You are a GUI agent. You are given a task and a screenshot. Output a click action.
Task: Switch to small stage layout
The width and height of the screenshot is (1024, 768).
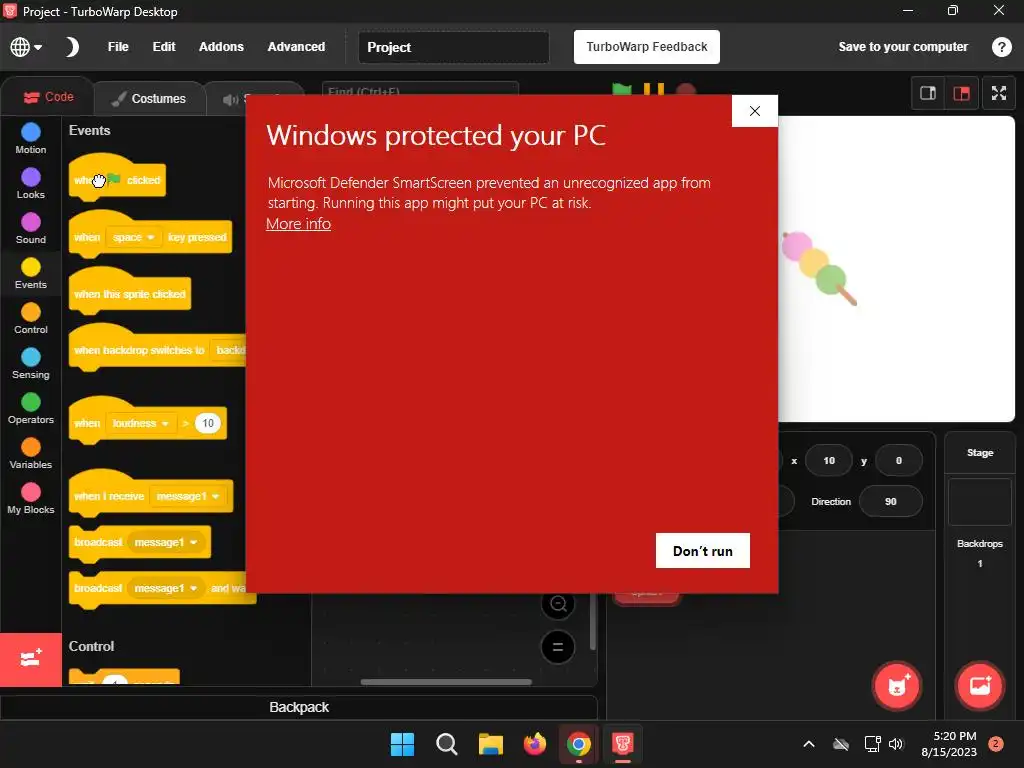coord(927,93)
